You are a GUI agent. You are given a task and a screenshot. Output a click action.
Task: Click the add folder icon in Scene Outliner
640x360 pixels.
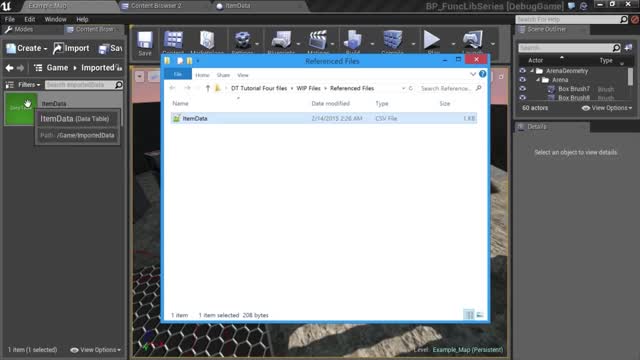click(x=628, y=48)
